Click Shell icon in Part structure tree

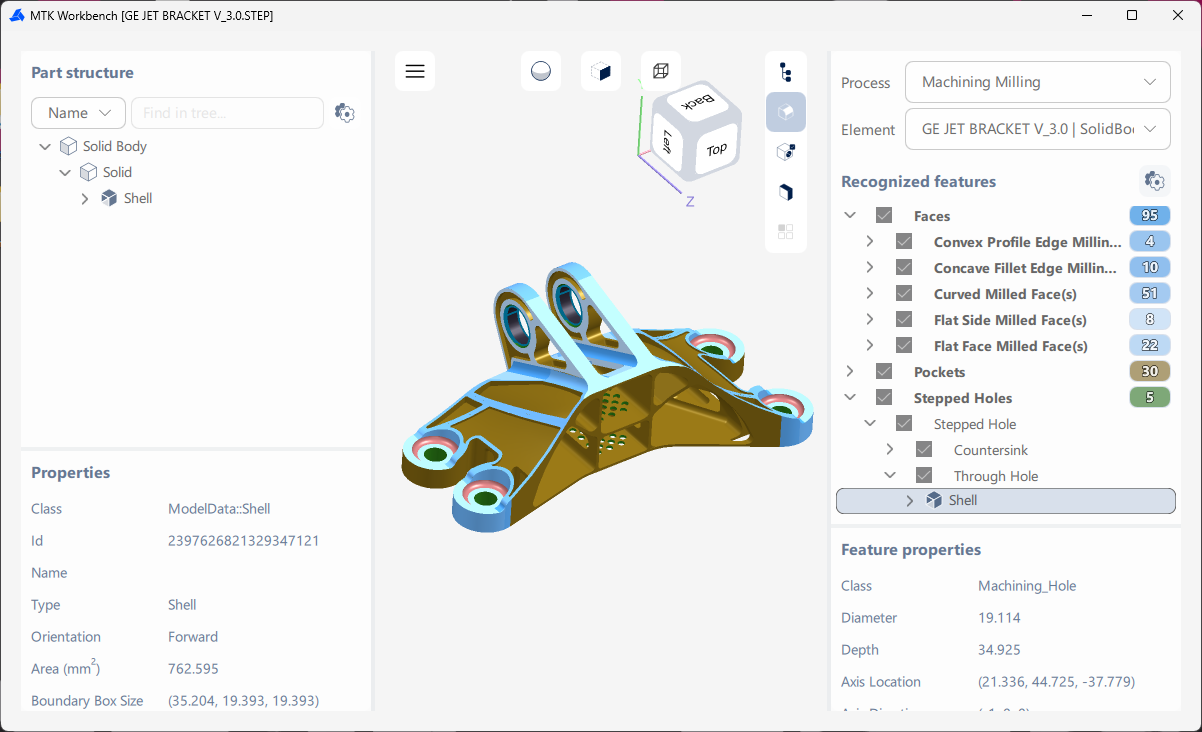(x=109, y=198)
